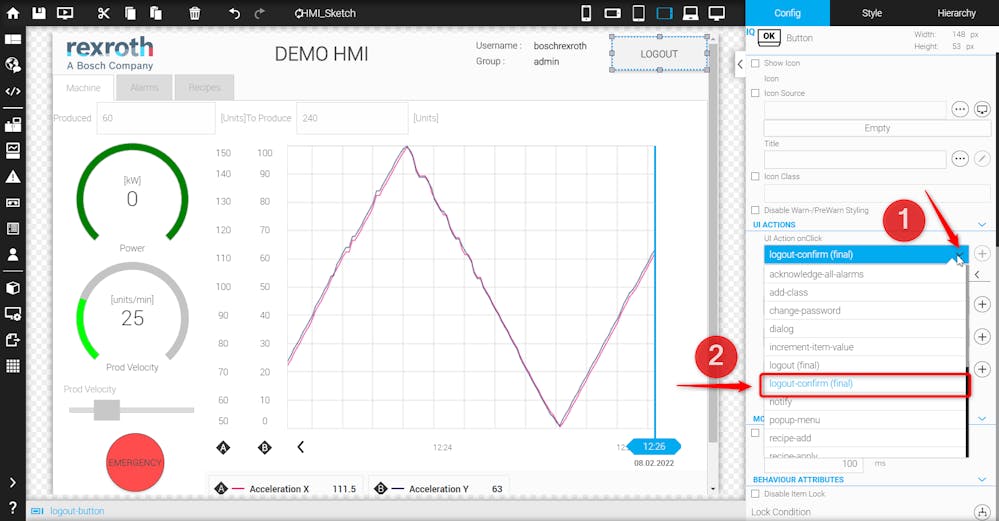This screenshot has width=999, height=521.
Task: Select the Recipes tab in the HMI
Action: [204, 87]
